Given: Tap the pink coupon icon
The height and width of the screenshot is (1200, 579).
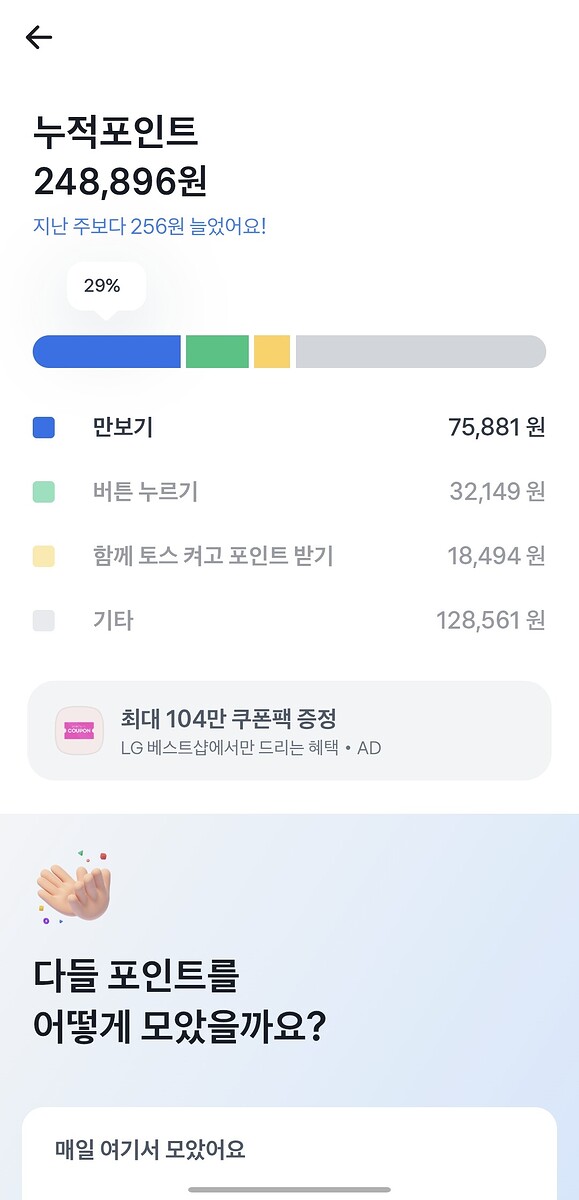Looking at the screenshot, I should coord(79,731).
